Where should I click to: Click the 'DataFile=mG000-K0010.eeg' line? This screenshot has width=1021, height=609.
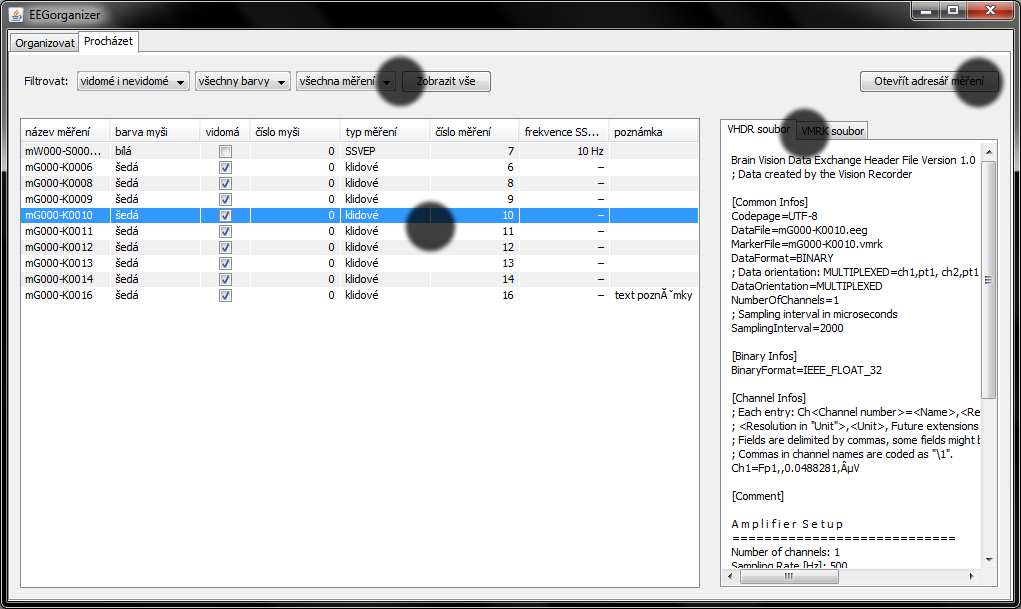point(799,230)
